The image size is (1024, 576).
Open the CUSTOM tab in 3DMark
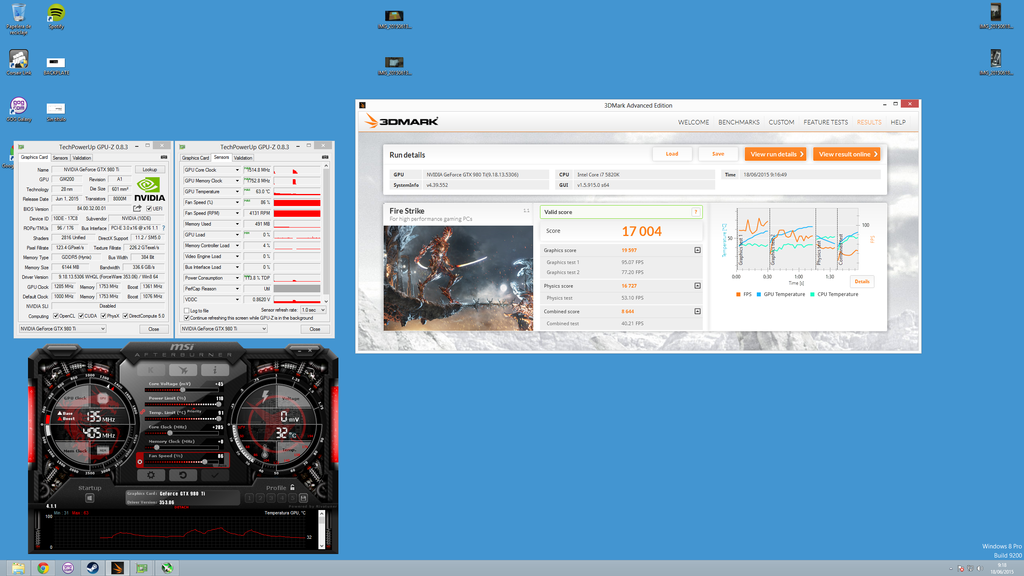tap(781, 122)
